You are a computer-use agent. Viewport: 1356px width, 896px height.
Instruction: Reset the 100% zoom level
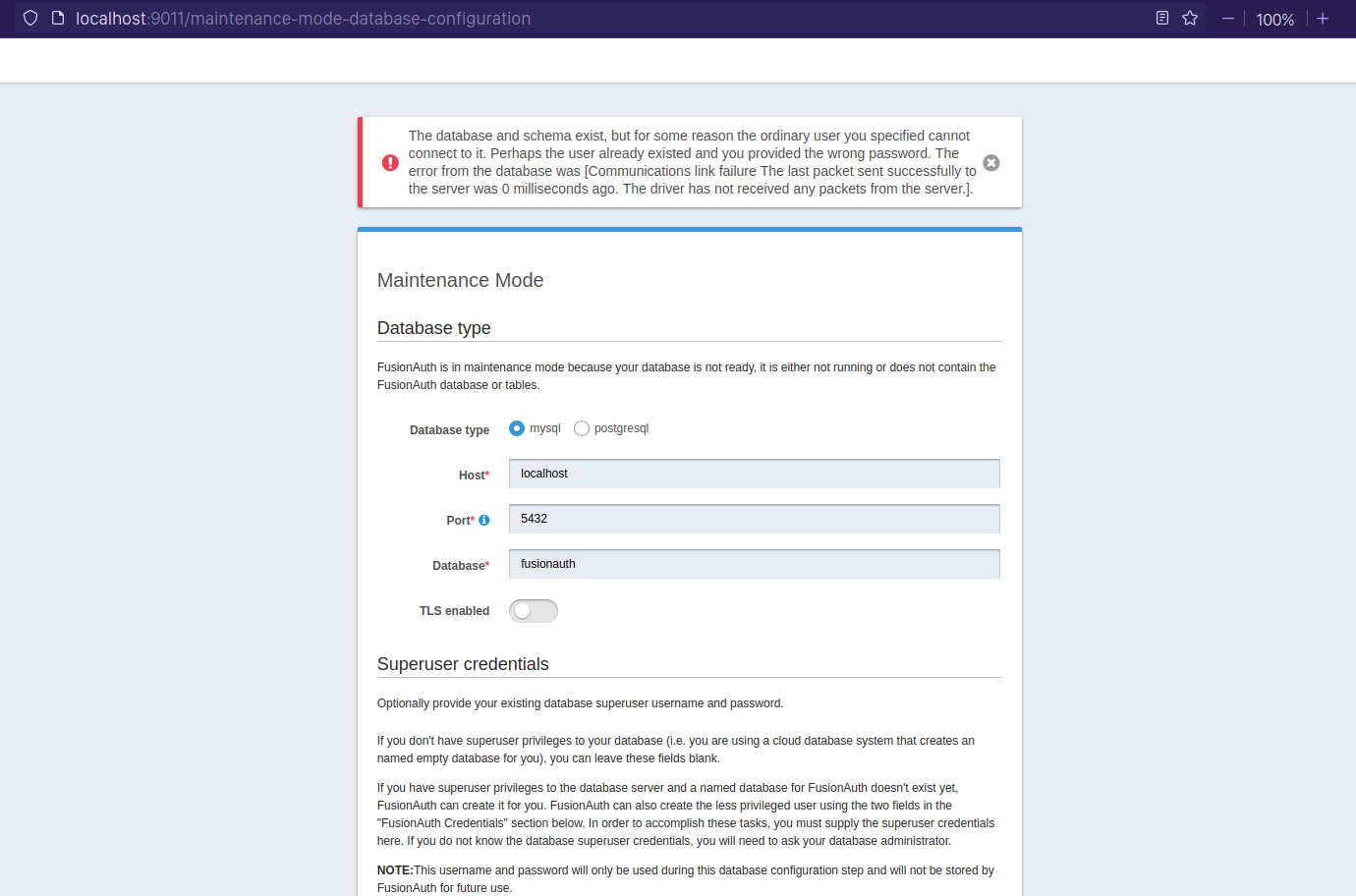tap(1275, 20)
